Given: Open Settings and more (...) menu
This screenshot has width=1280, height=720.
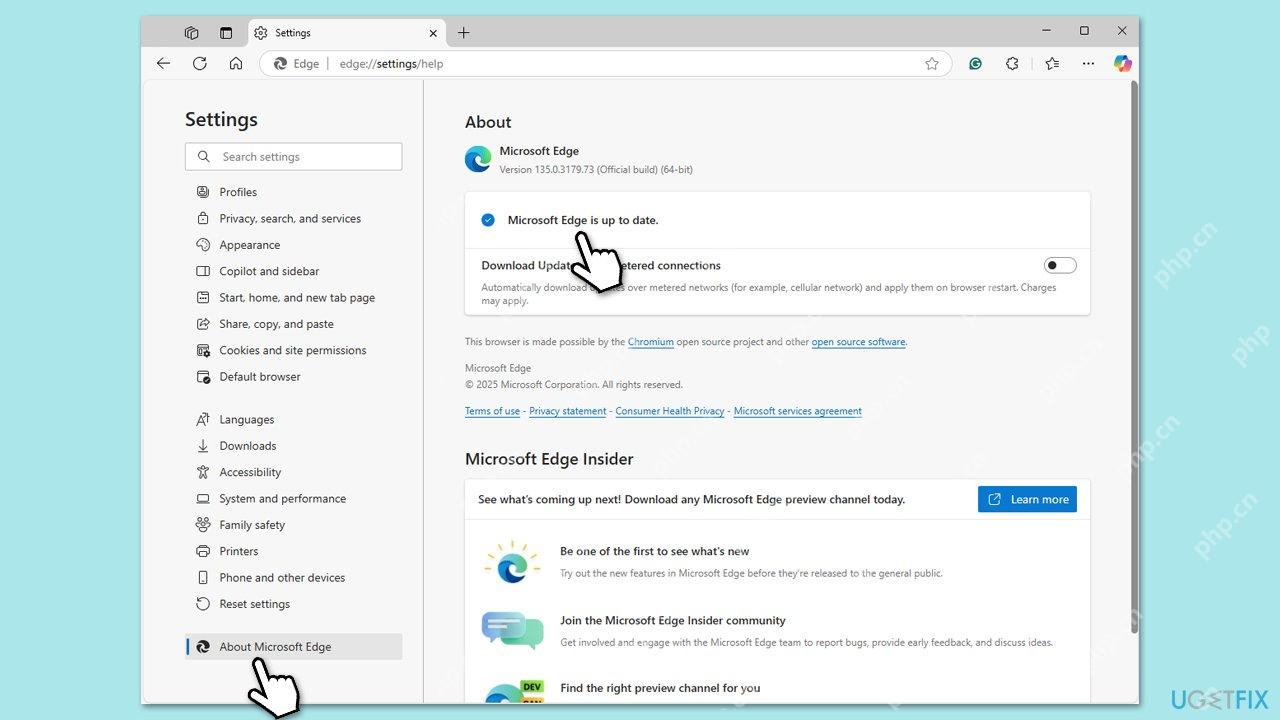Looking at the screenshot, I should [1088, 63].
